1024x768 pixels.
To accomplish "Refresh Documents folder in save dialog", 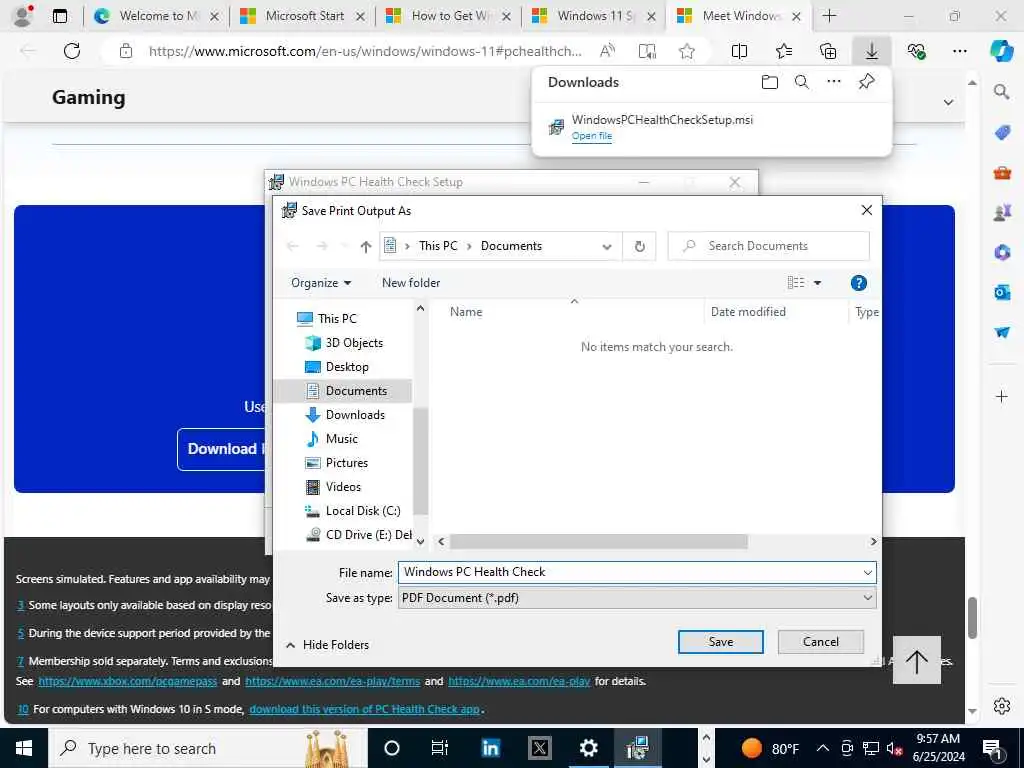I will coord(640,246).
